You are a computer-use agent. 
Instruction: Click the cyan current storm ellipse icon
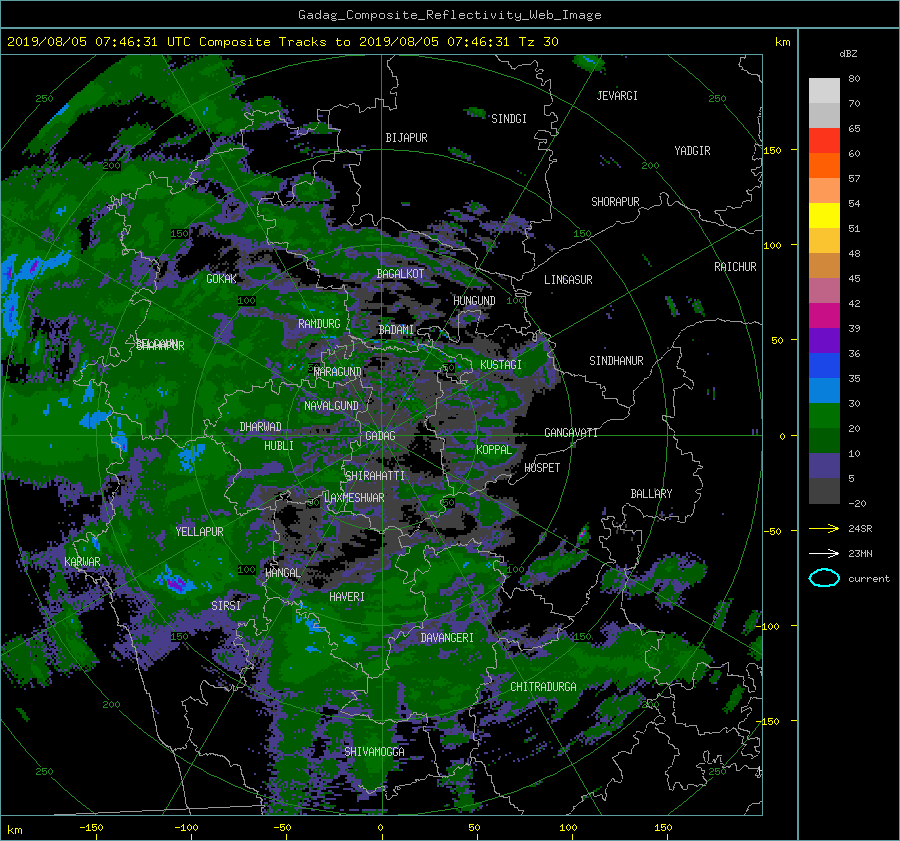click(x=824, y=578)
